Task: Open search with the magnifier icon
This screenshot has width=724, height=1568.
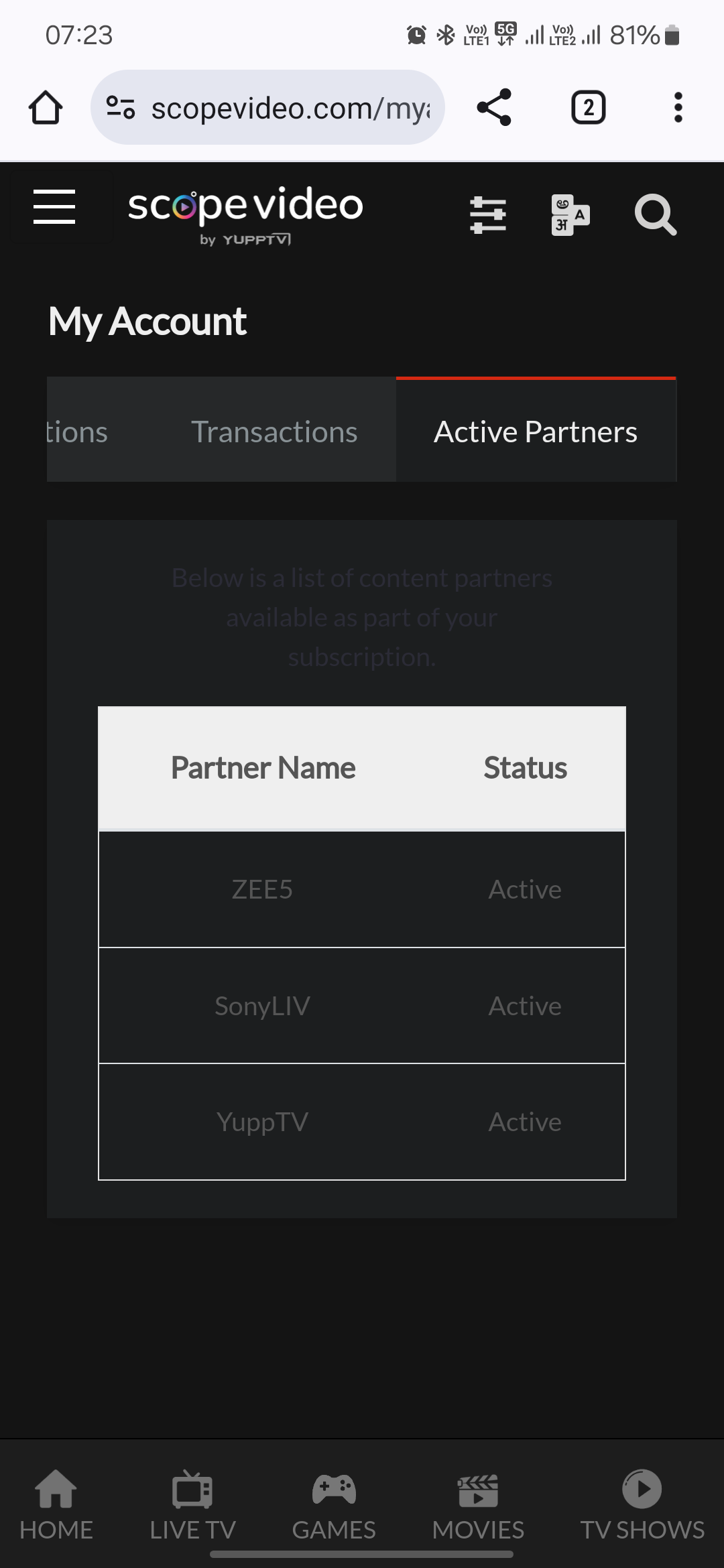Action: 655,214
